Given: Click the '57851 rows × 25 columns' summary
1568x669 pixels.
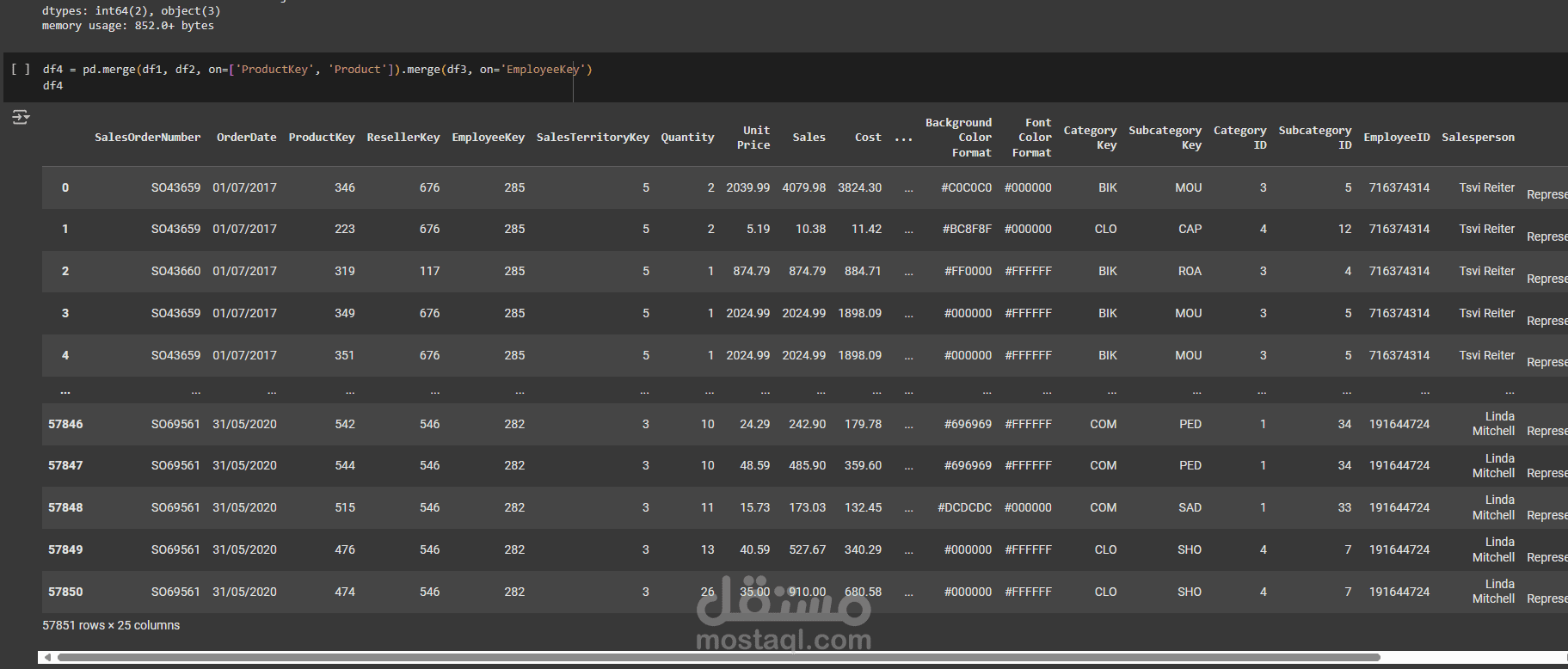Looking at the screenshot, I should (111, 625).
